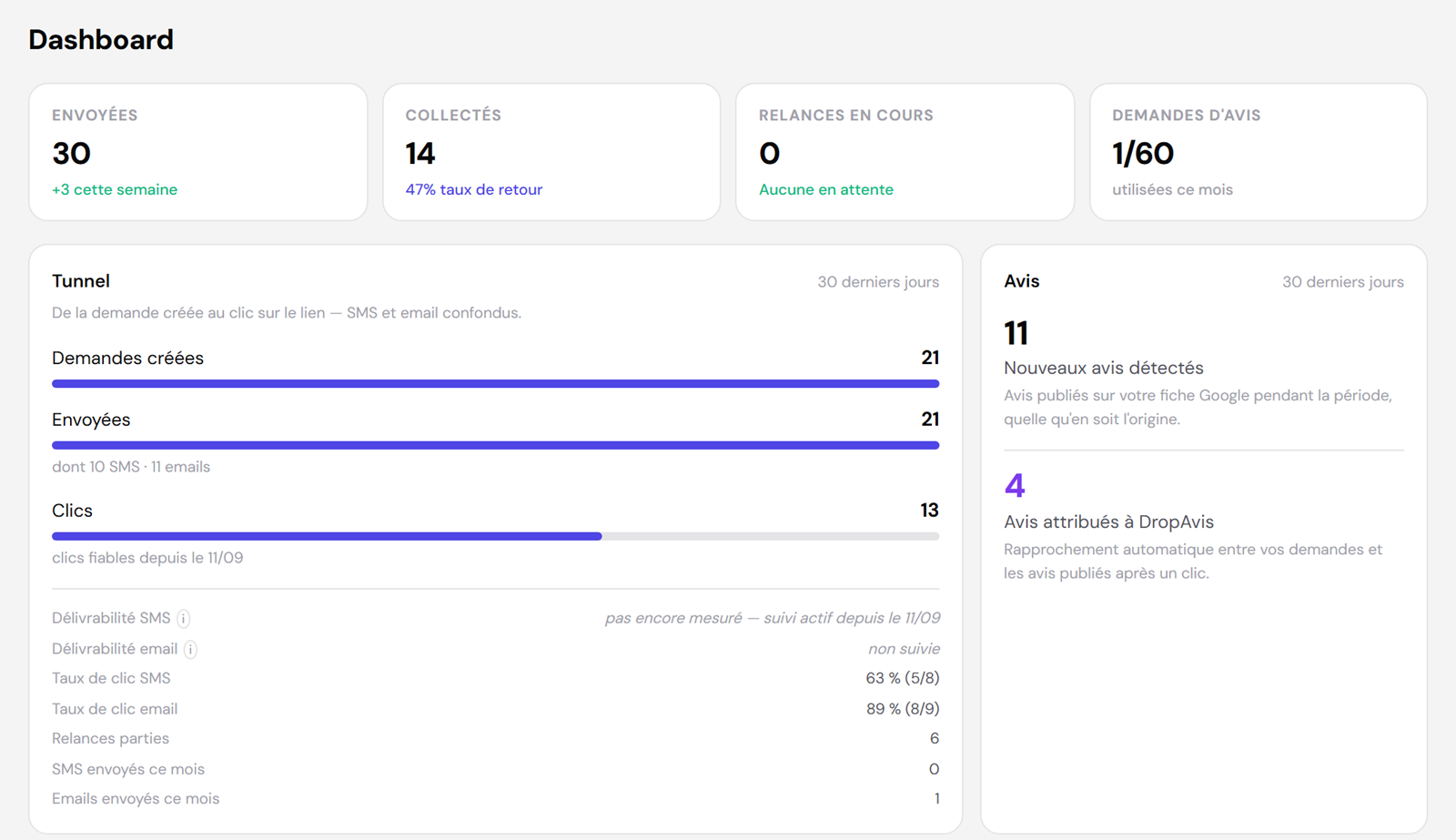Click the Relances parties row label
Image resolution: width=1456 pixels, height=840 pixels.
pos(110,739)
